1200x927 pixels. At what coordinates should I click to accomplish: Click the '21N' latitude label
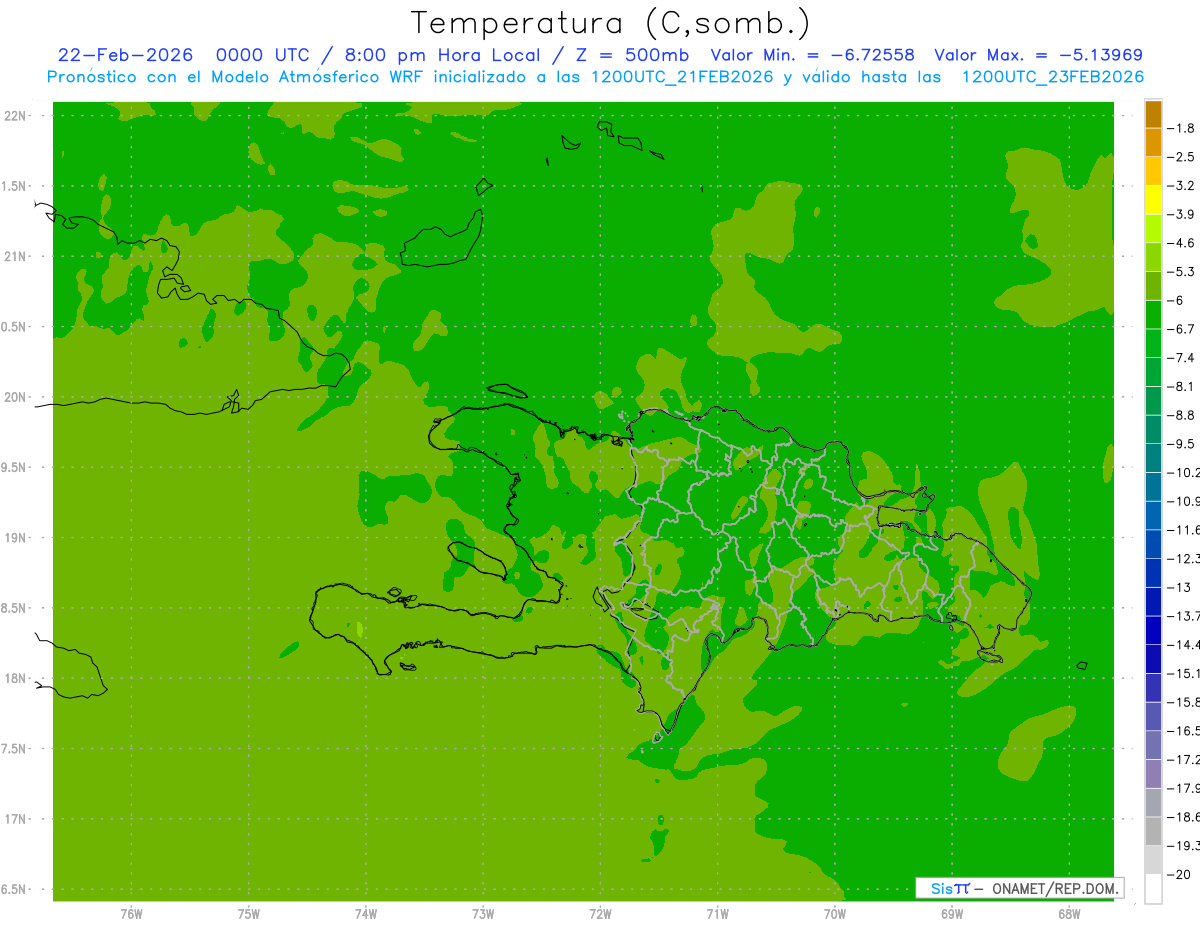(x=15, y=257)
